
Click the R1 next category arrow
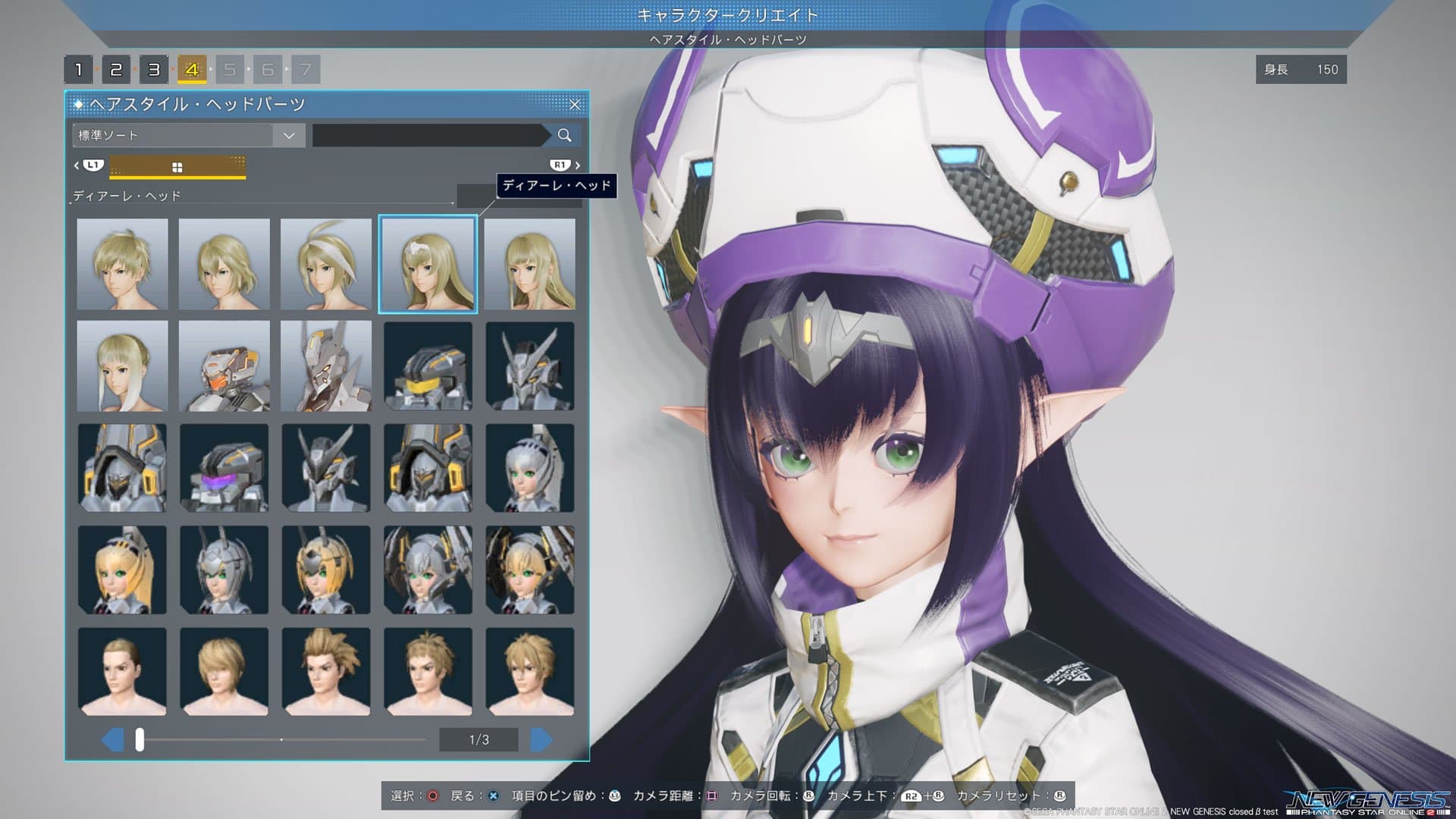[565, 165]
